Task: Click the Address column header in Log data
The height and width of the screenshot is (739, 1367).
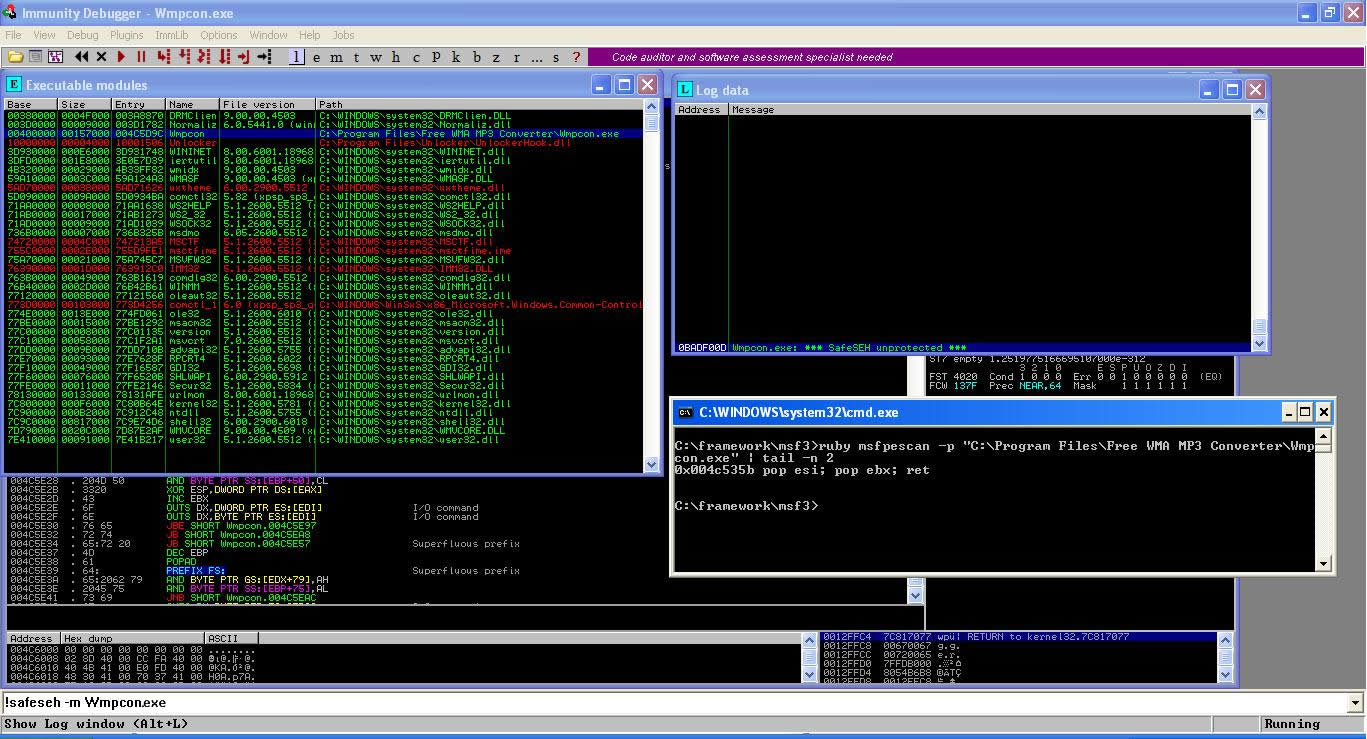Action: tap(702, 109)
